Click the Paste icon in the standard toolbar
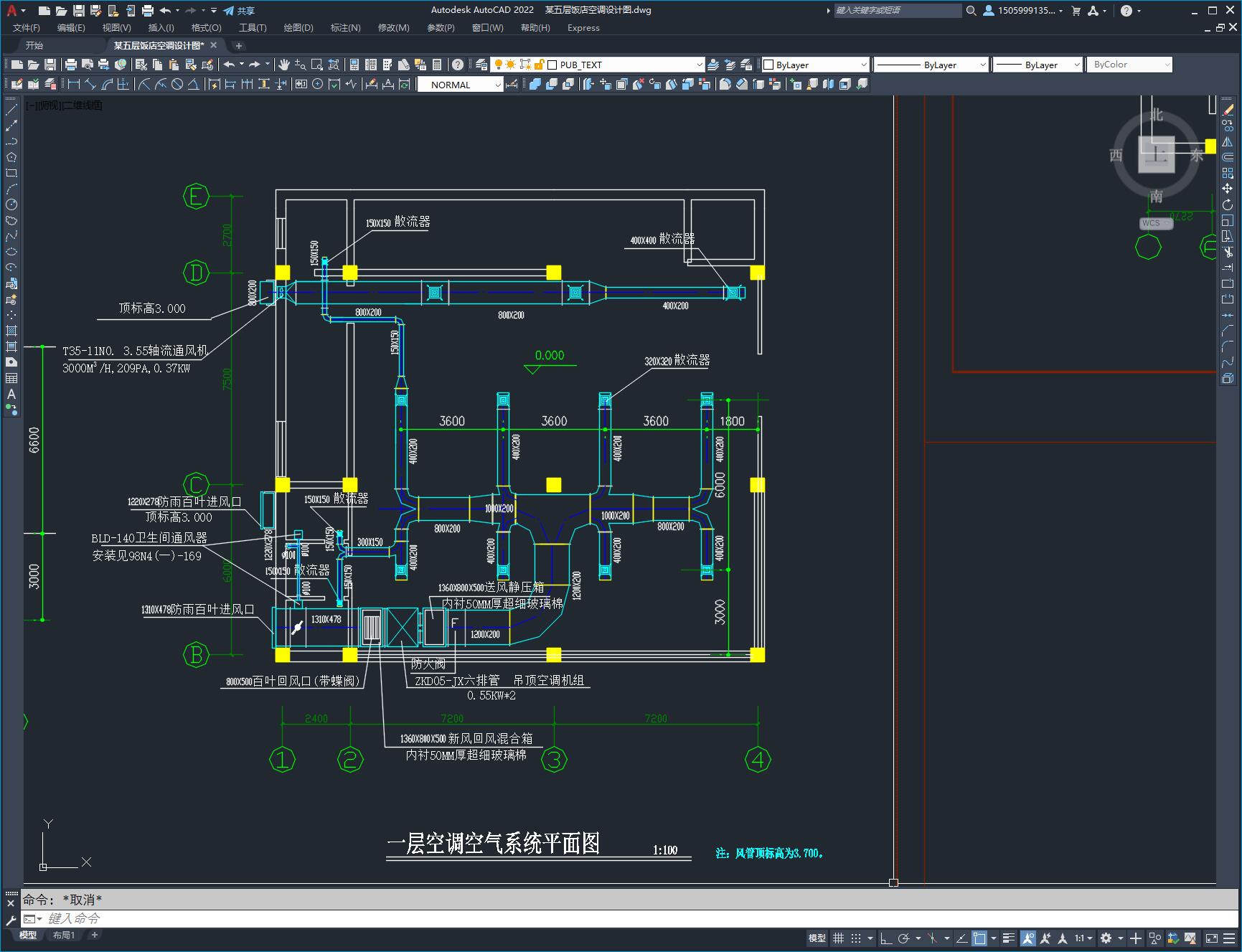 [x=174, y=65]
